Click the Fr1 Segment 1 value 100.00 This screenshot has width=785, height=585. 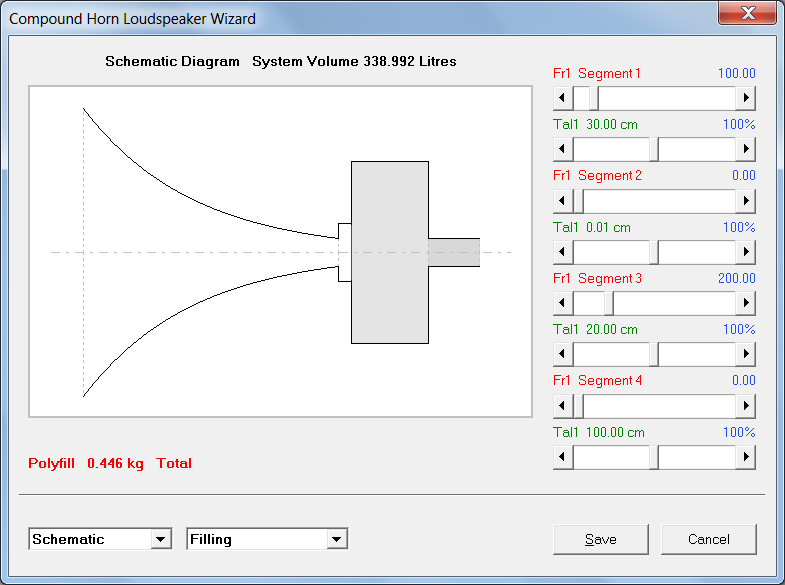[736, 73]
